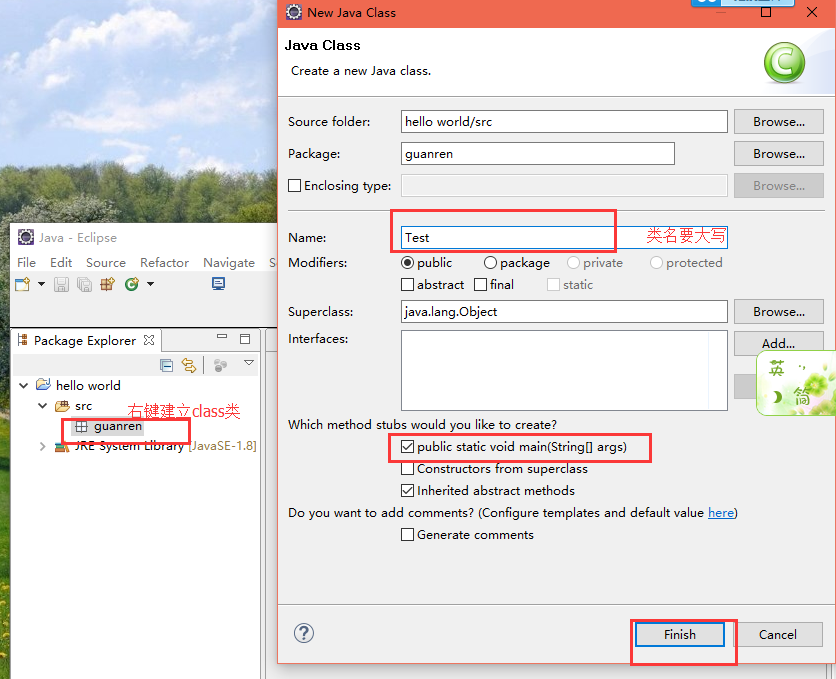Open the Navigate menu in Eclipse

click(229, 263)
